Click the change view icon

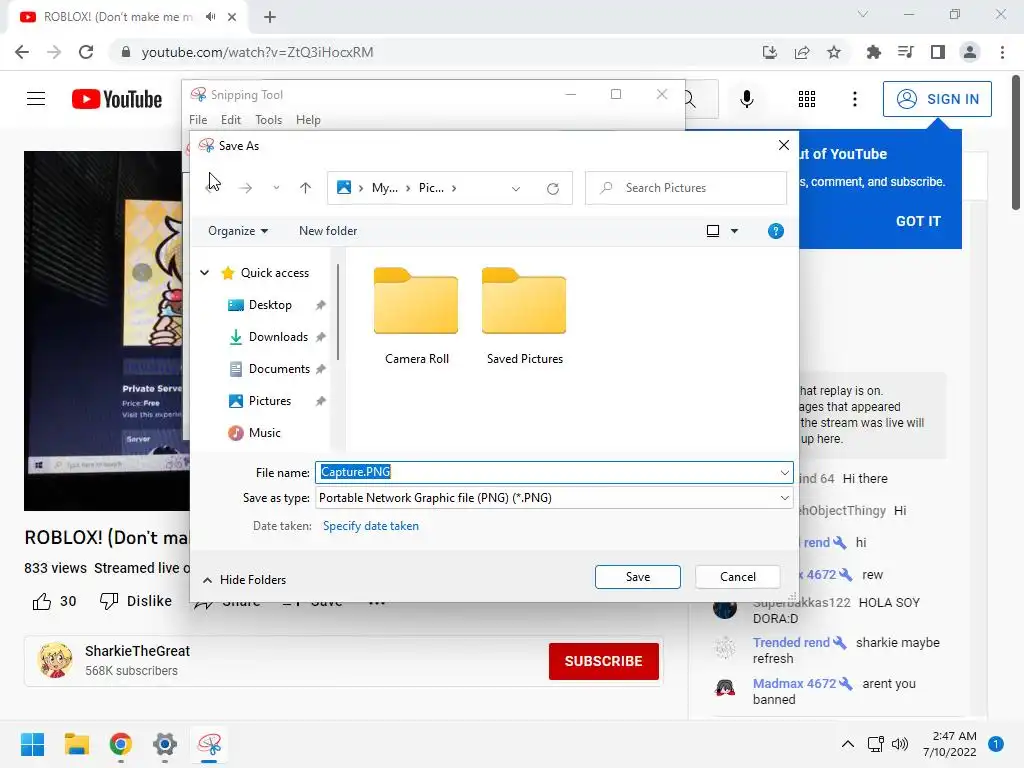[x=713, y=231]
